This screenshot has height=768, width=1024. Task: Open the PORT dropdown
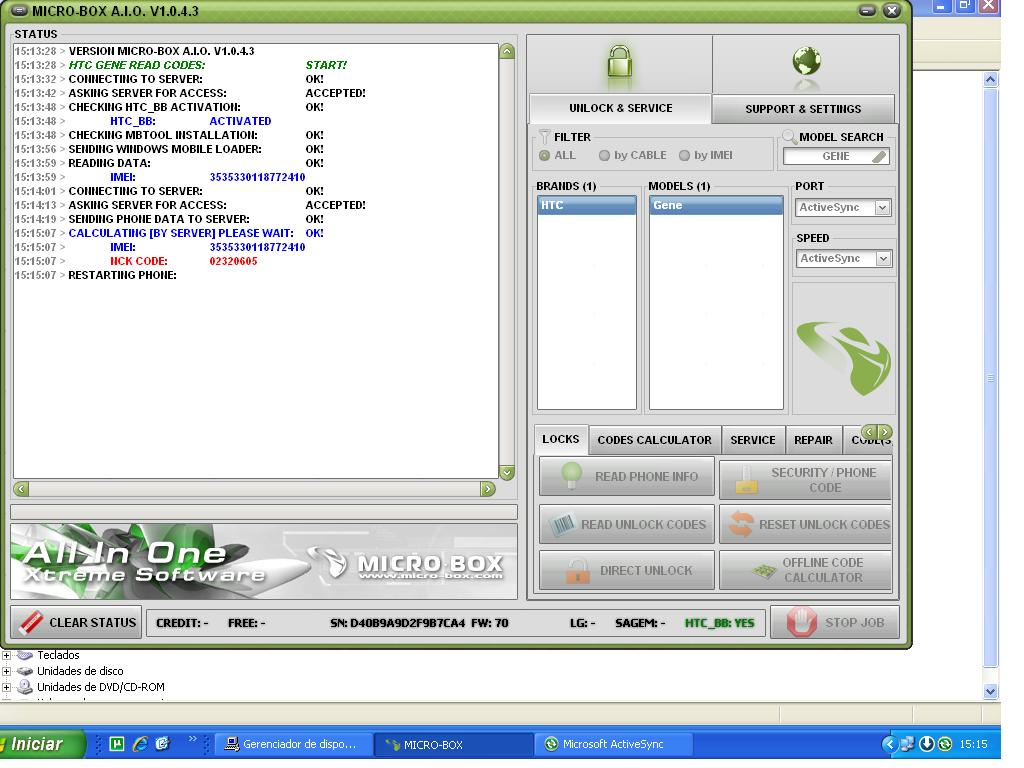click(882, 208)
